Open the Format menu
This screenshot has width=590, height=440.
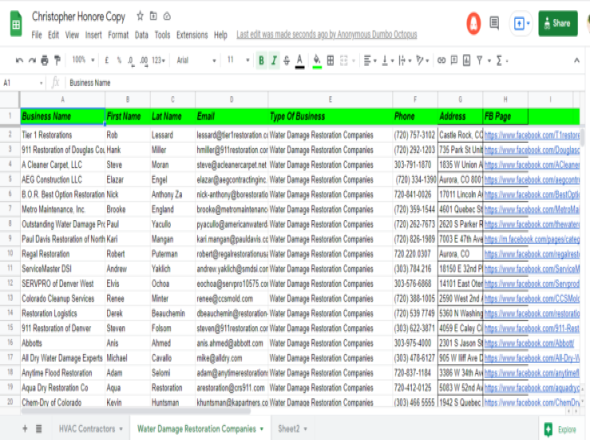[x=118, y=35]
